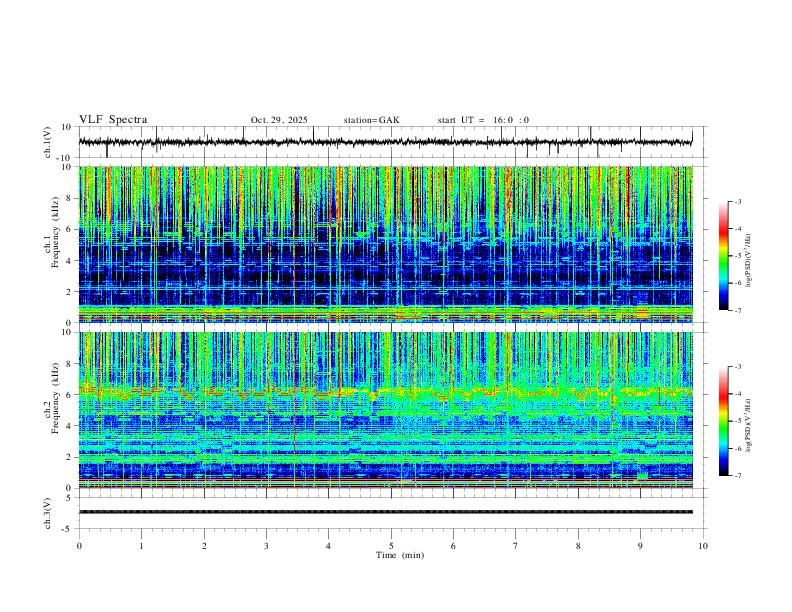
Task: Click the "8" tick on the time axis
Action: [x=578, y=546]
